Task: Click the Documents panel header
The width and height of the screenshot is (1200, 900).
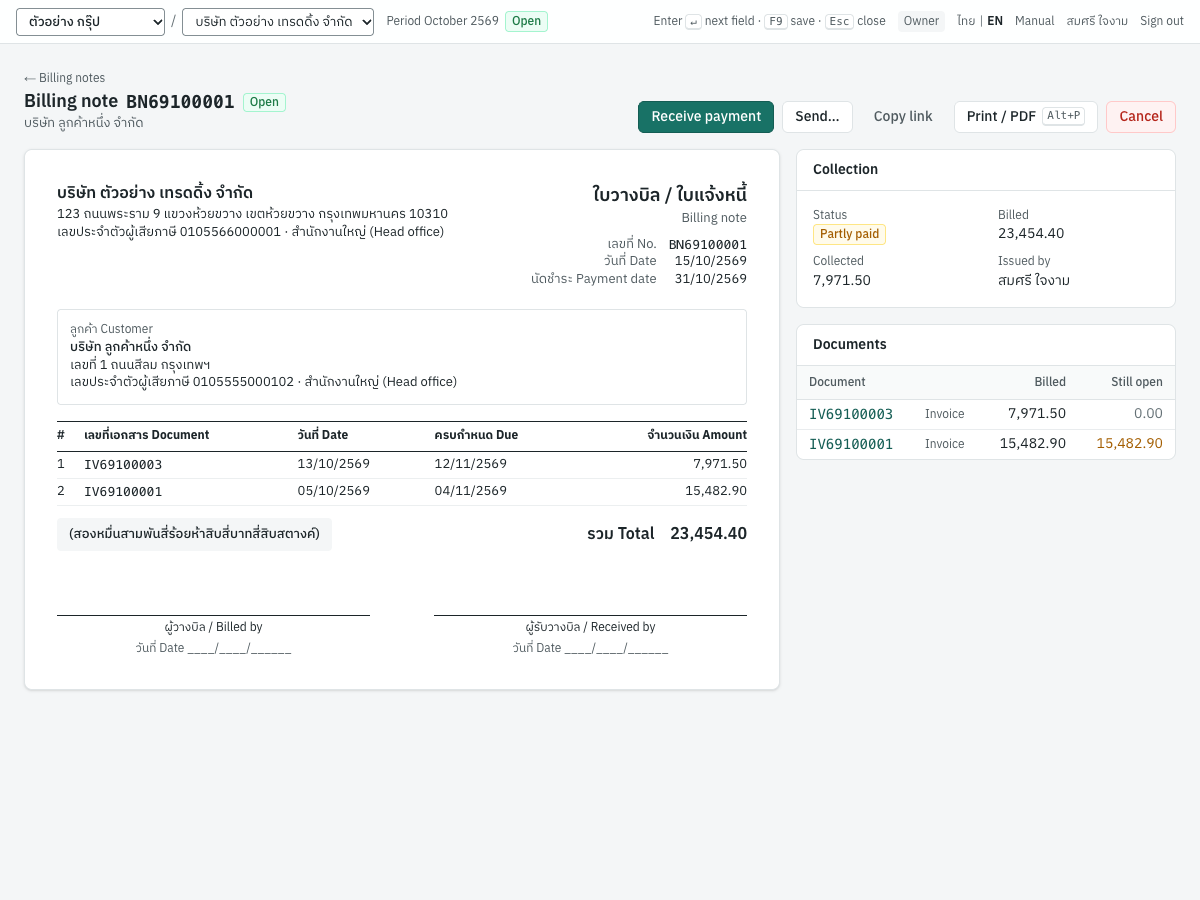Action: tap(986, 345)
